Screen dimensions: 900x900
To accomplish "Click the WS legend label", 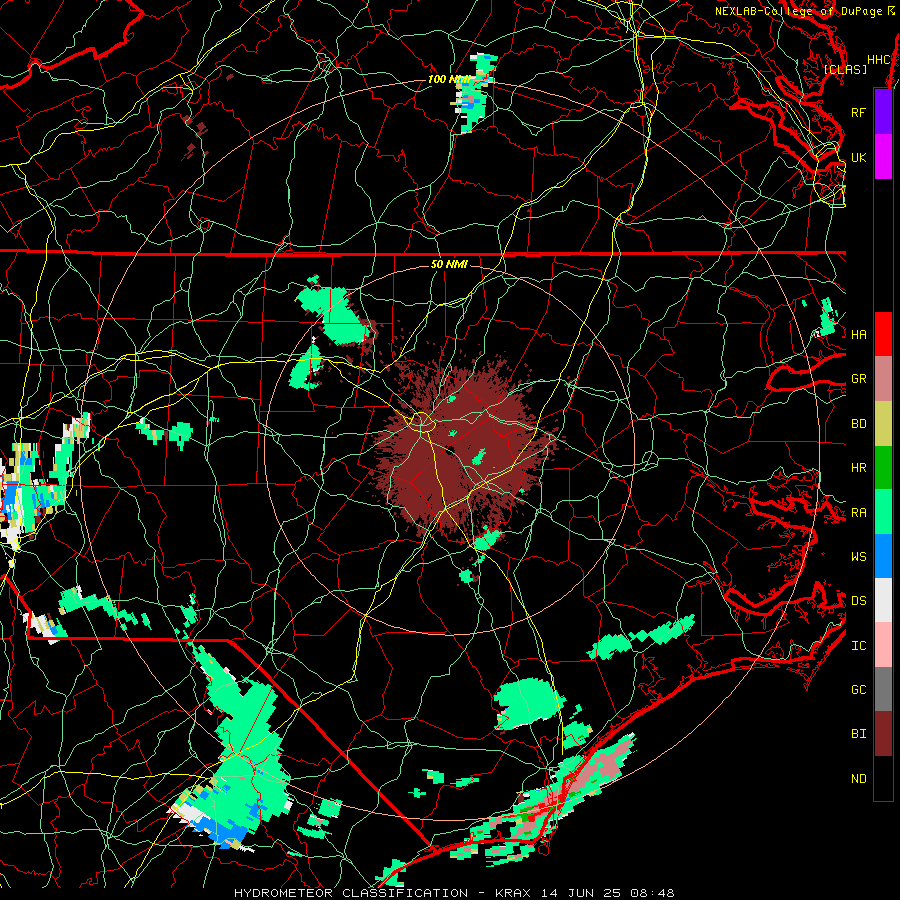I will pos(858,557).
